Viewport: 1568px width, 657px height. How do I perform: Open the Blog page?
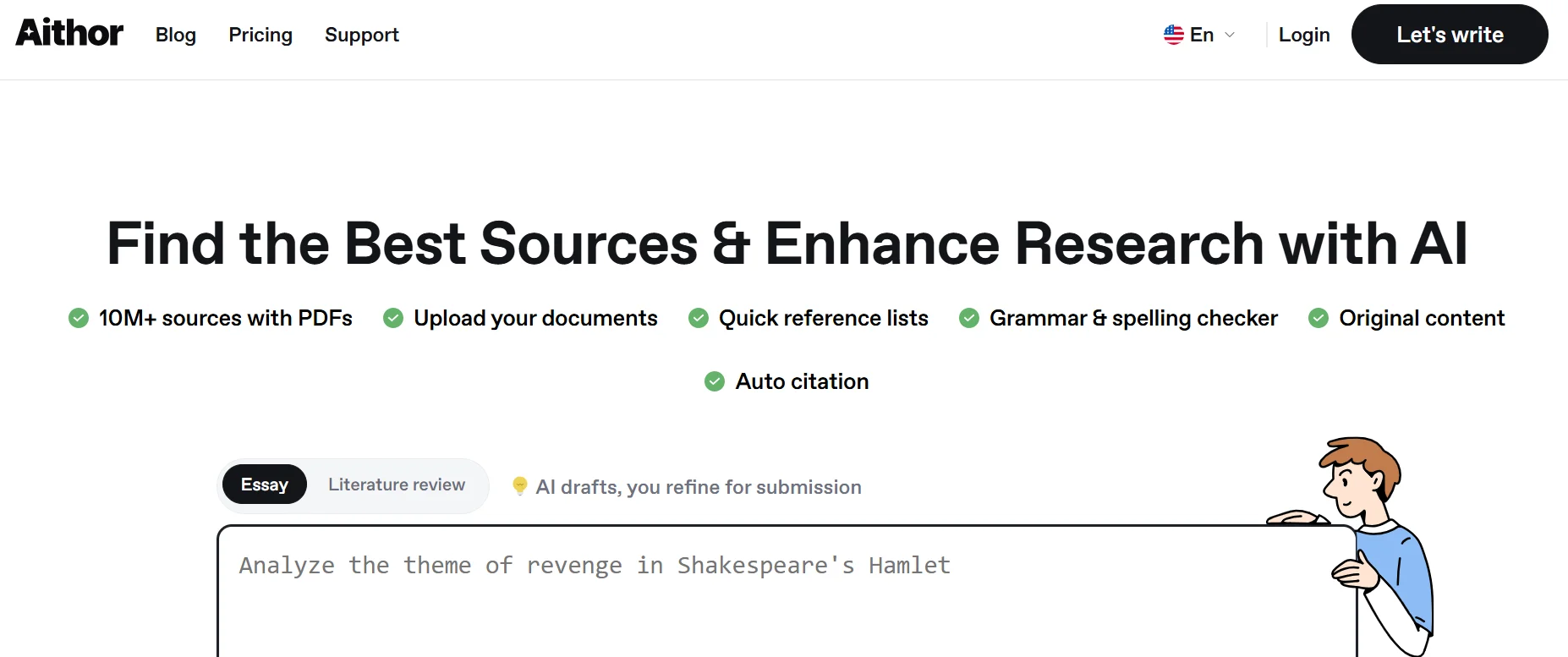[x=176, y=35]
